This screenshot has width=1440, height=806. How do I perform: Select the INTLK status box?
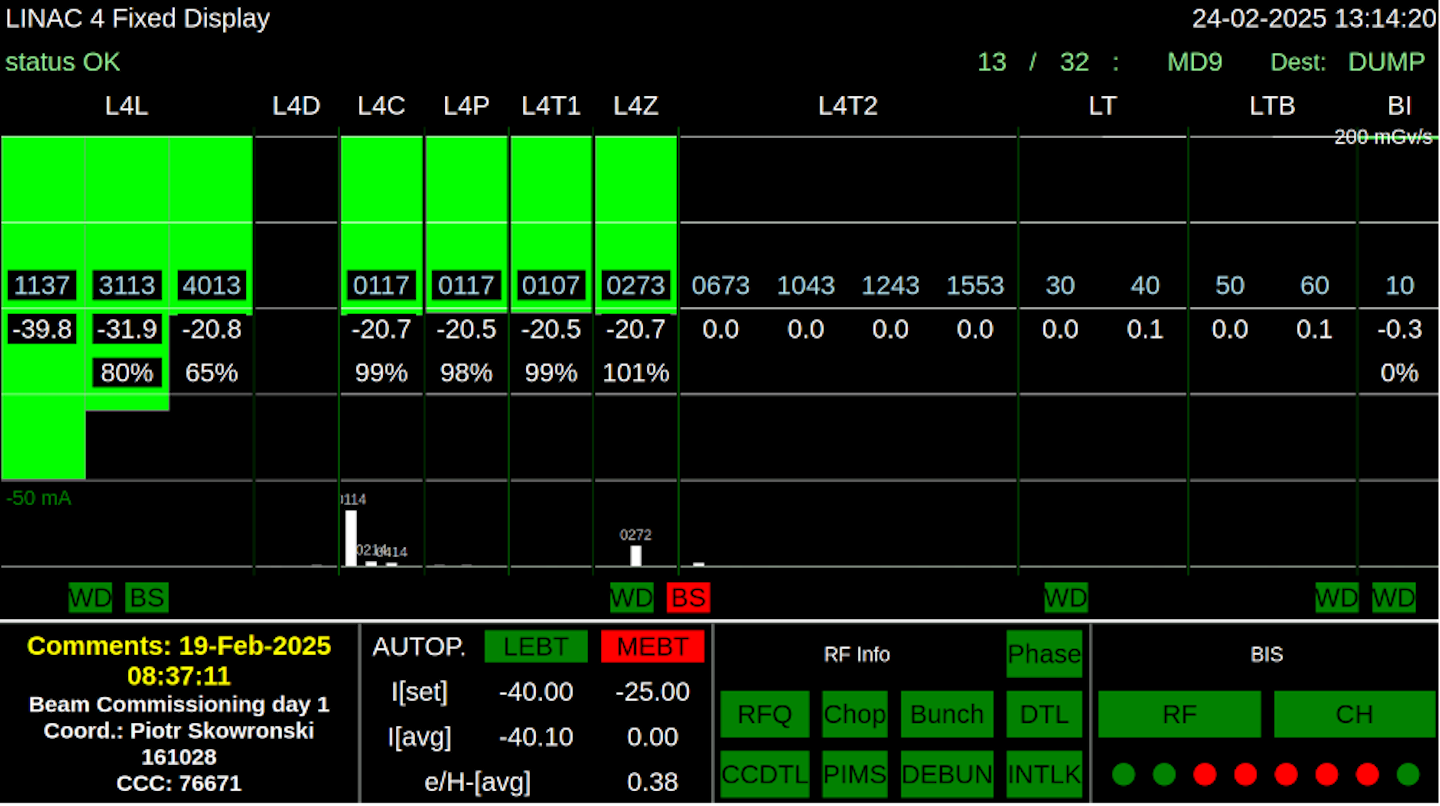click(1044, 774)
